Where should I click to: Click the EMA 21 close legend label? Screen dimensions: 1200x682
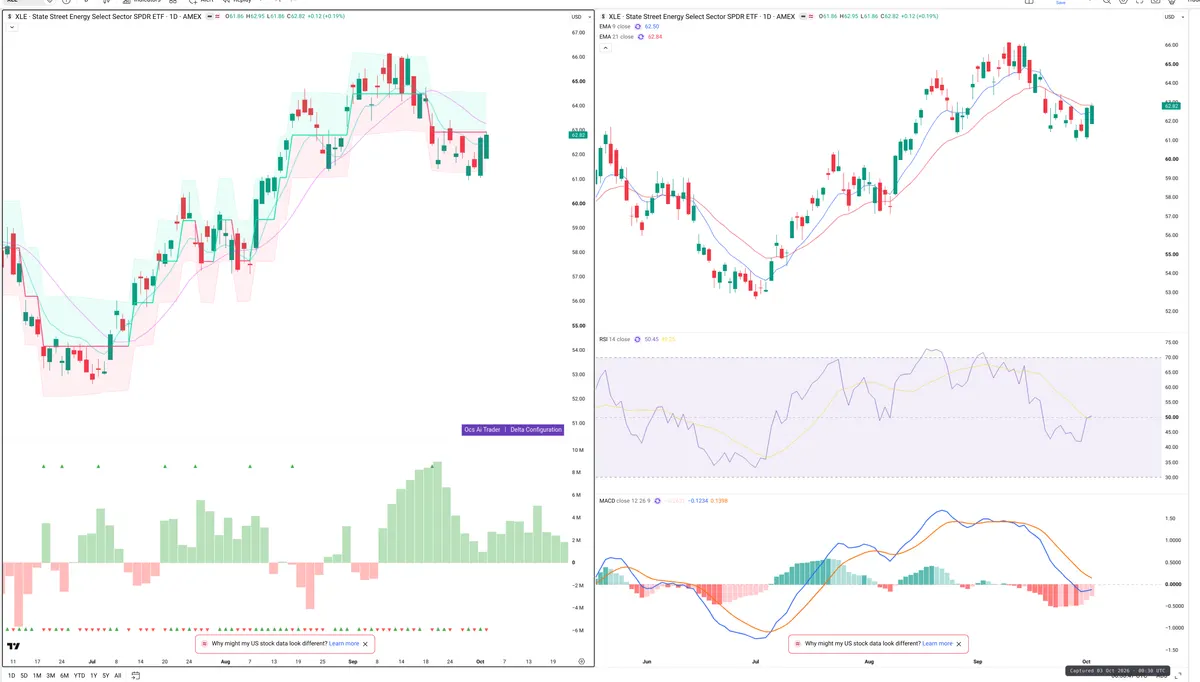(x=616, y=37)
